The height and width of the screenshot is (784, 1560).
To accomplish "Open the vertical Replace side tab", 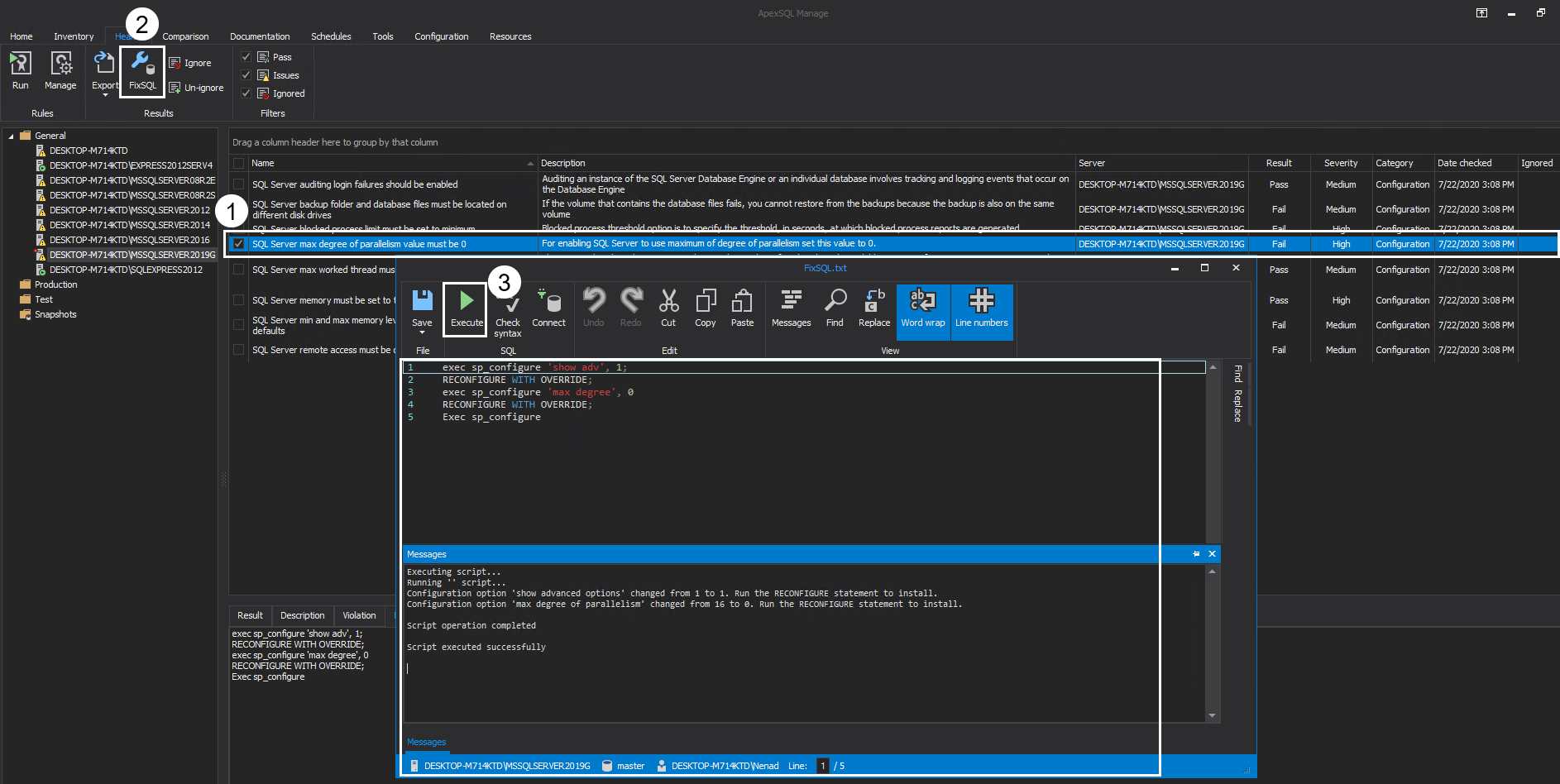I will tap(1238, 405).
